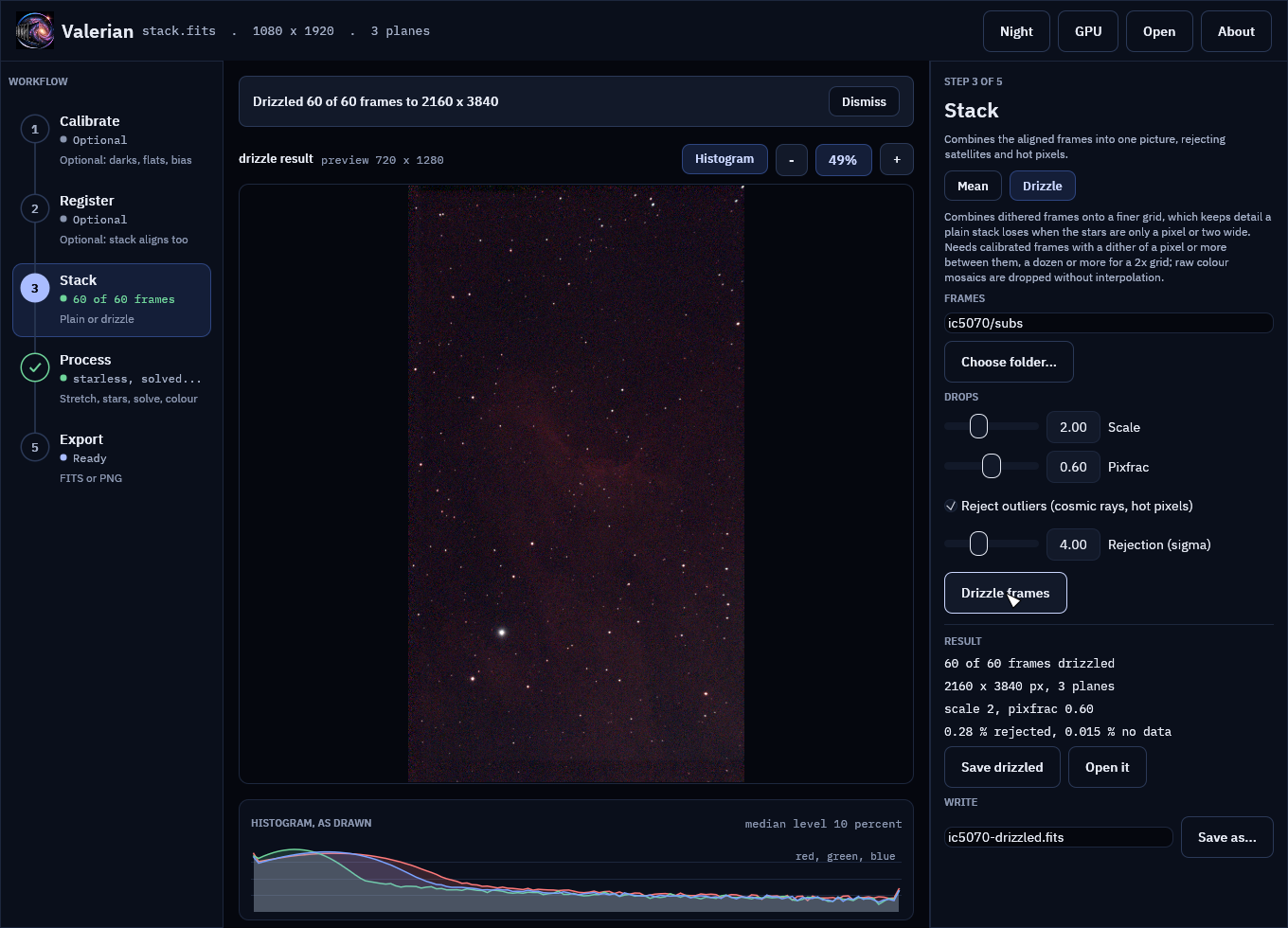Click the Open it button
The height and width of the screenshot is (928, 1288).
[1107, 767]
